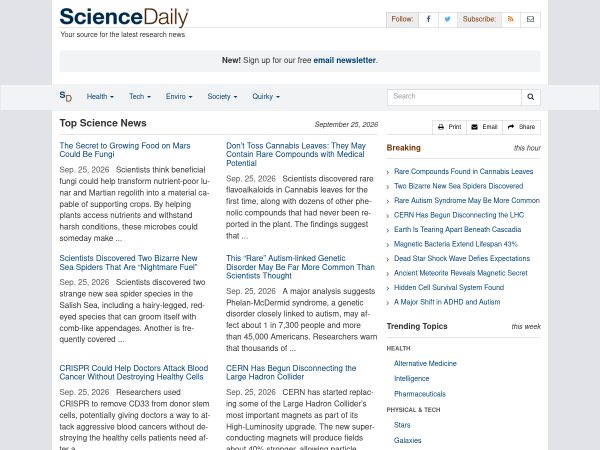Open breaking link Rare Compounds Found in Cannabis Leaves
Image resolution: width=600 pixels, height=450 pixels.
(x=463, y=171)
